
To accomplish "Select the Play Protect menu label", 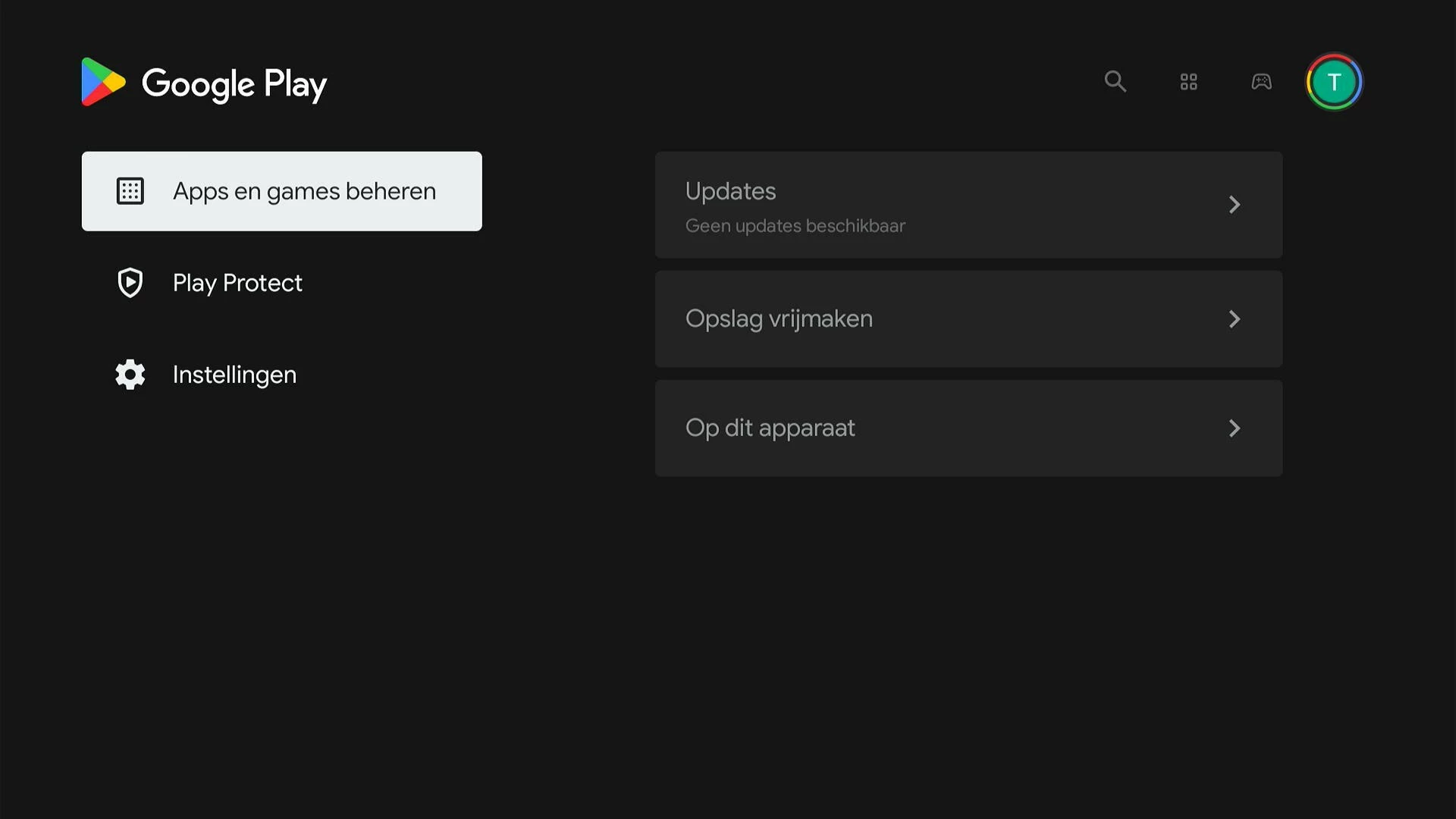I will (237, 283).
